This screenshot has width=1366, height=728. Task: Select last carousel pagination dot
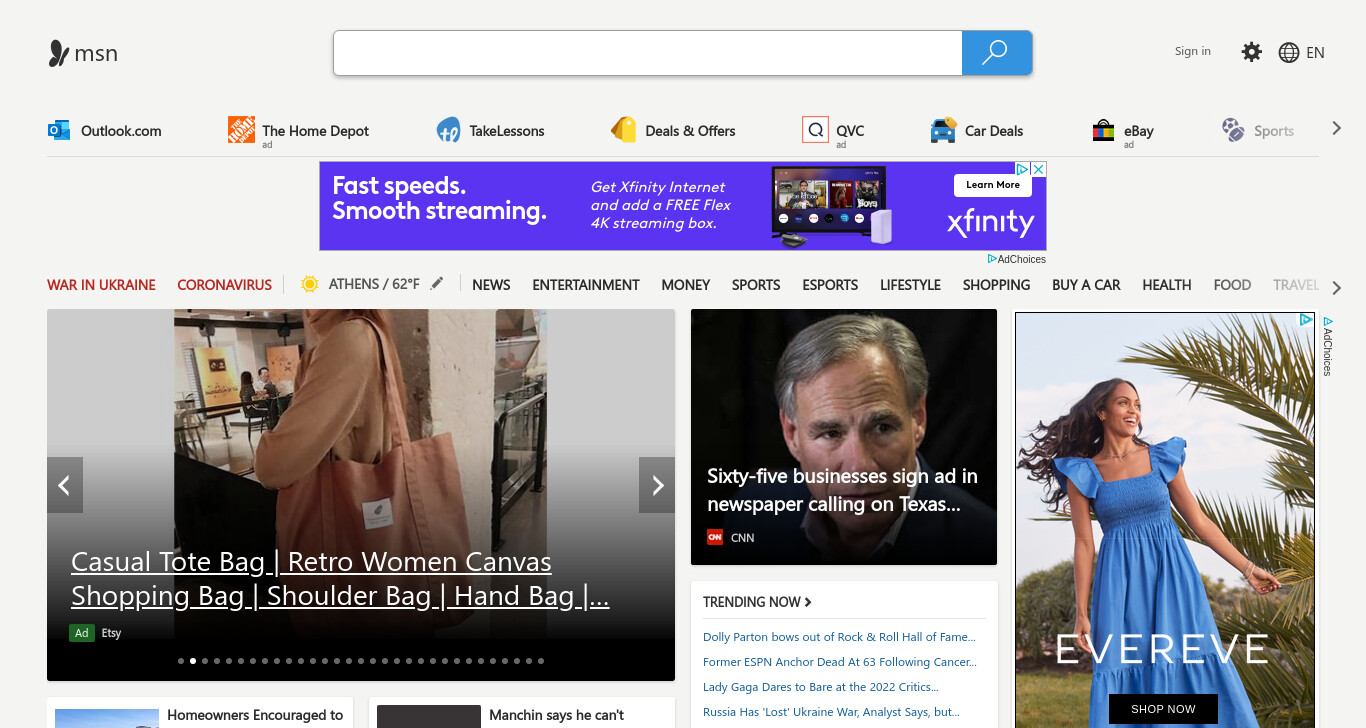[541, 661]
